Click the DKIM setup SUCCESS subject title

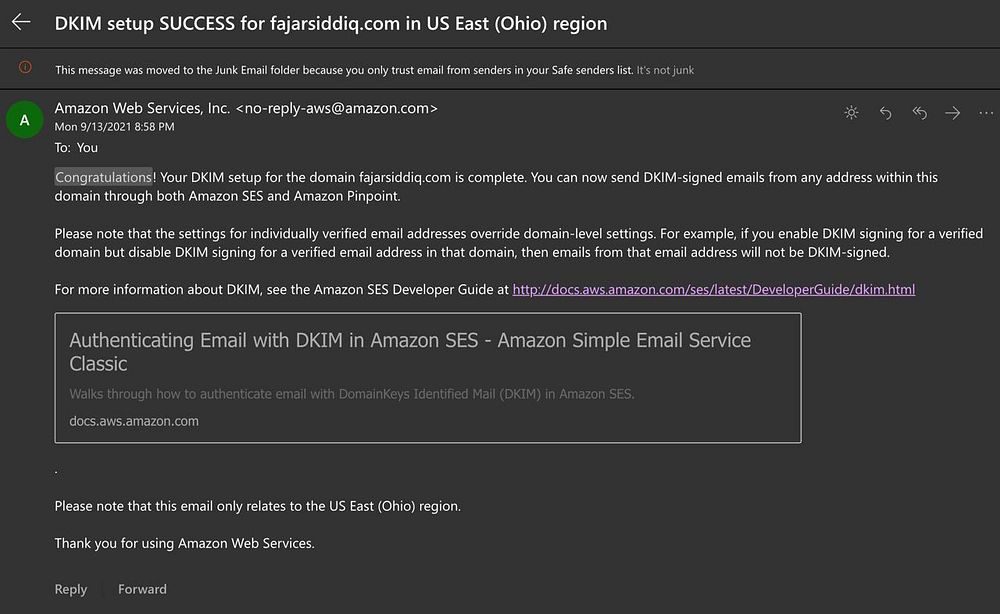[x=330, y=22]
